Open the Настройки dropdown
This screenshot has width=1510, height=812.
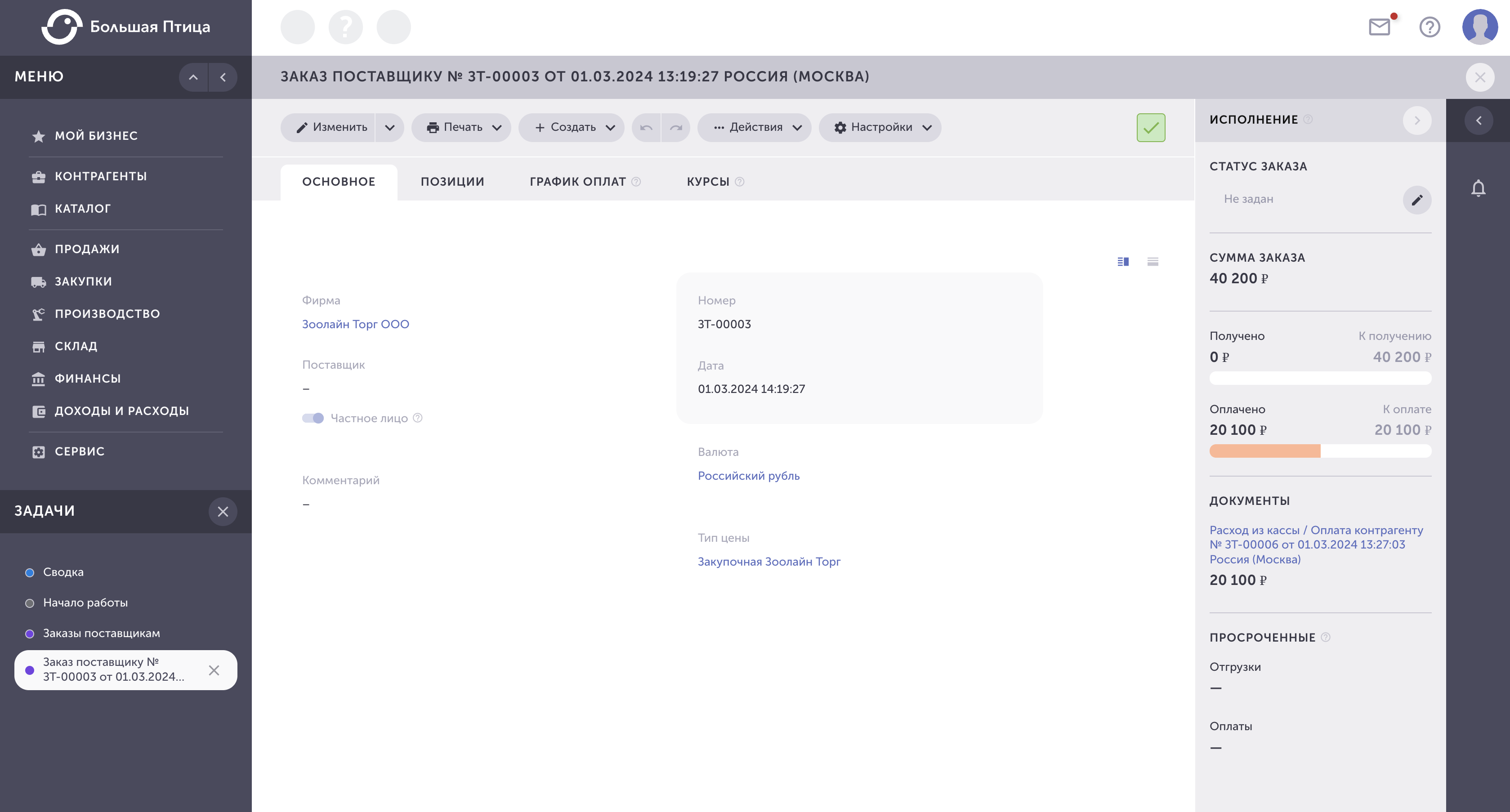click(880, 127)
